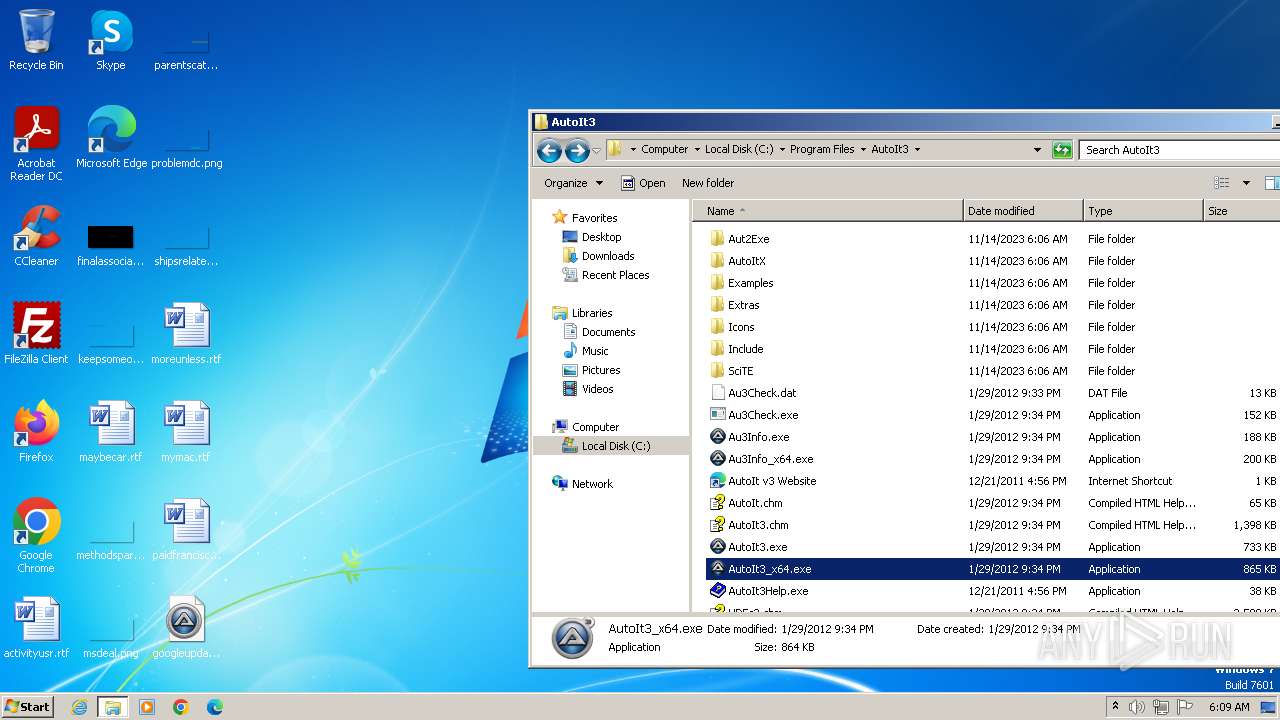Click the Search AutoIt3 input field
1280x720 pixels.
pyautogui.click(x=1180, y=150)
